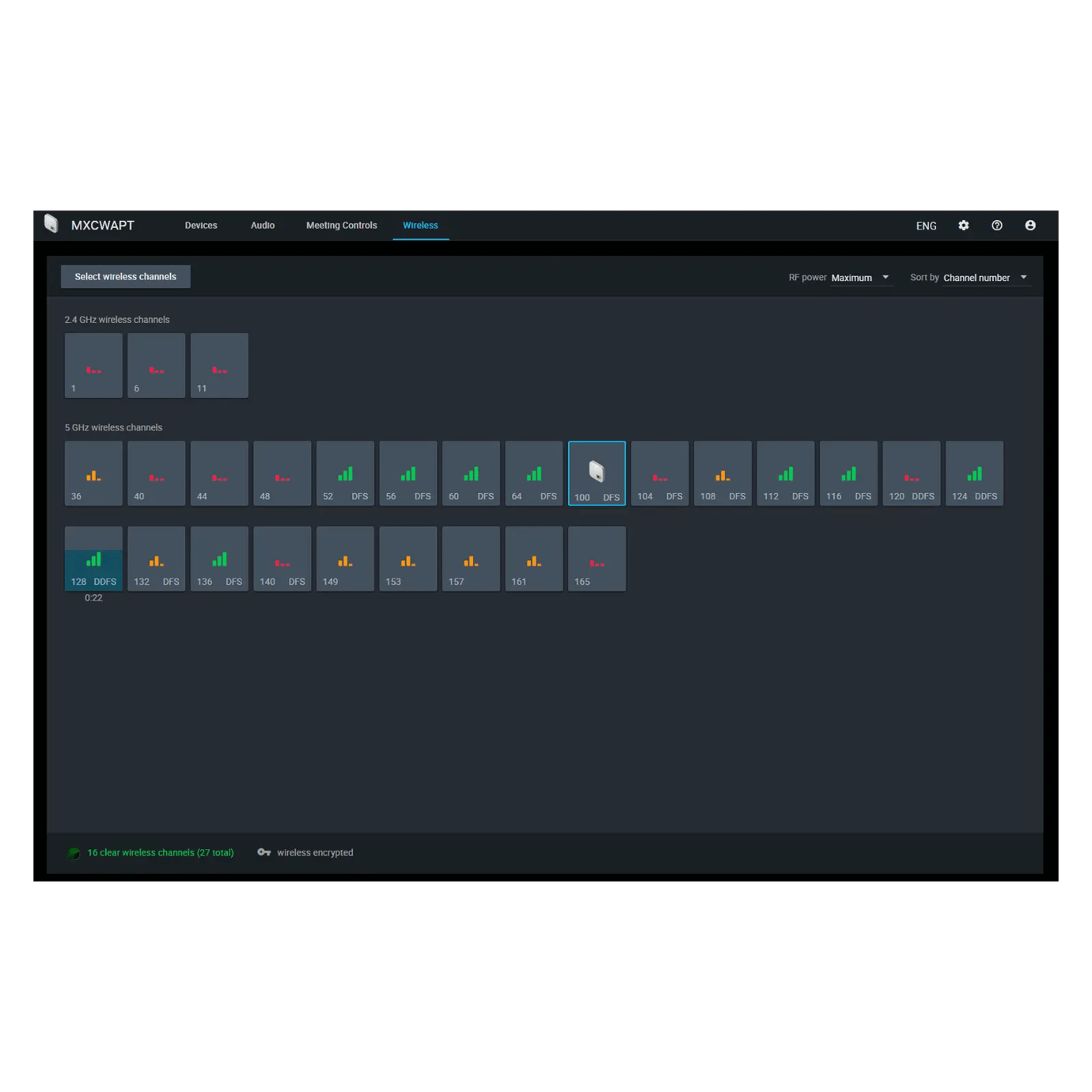The image size is (1092, 1092).
Task: Open the help question mark icon
Action: (997, 226)
